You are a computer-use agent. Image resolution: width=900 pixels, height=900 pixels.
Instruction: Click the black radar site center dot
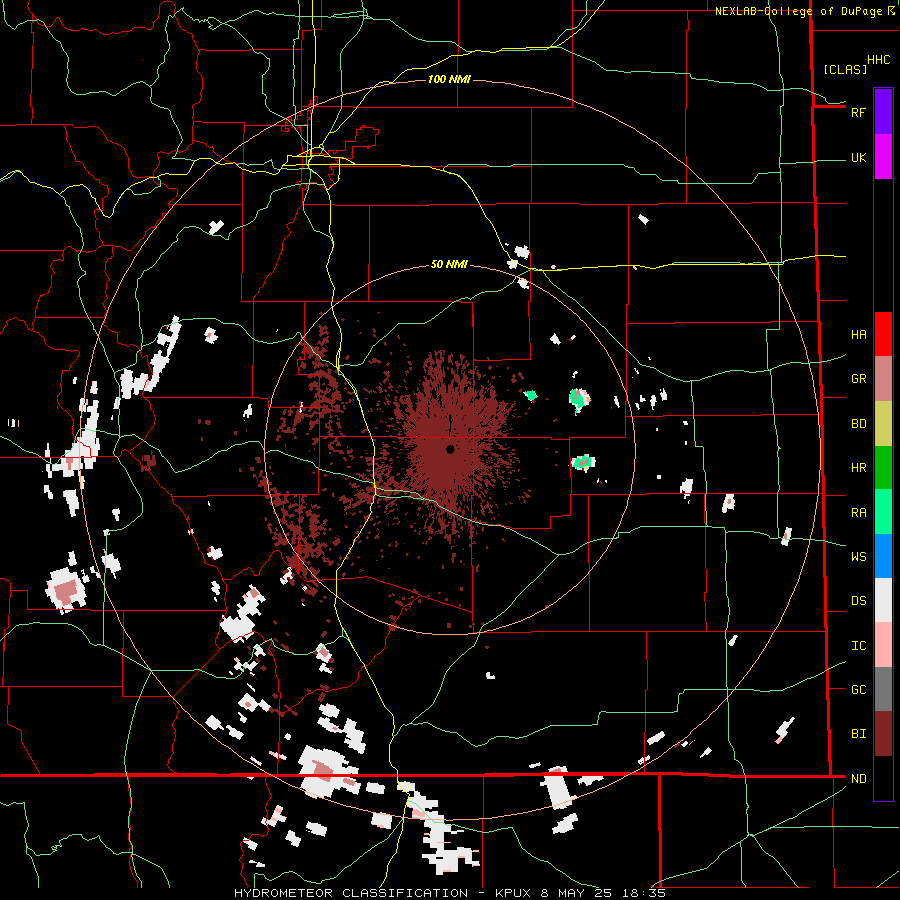450,449
